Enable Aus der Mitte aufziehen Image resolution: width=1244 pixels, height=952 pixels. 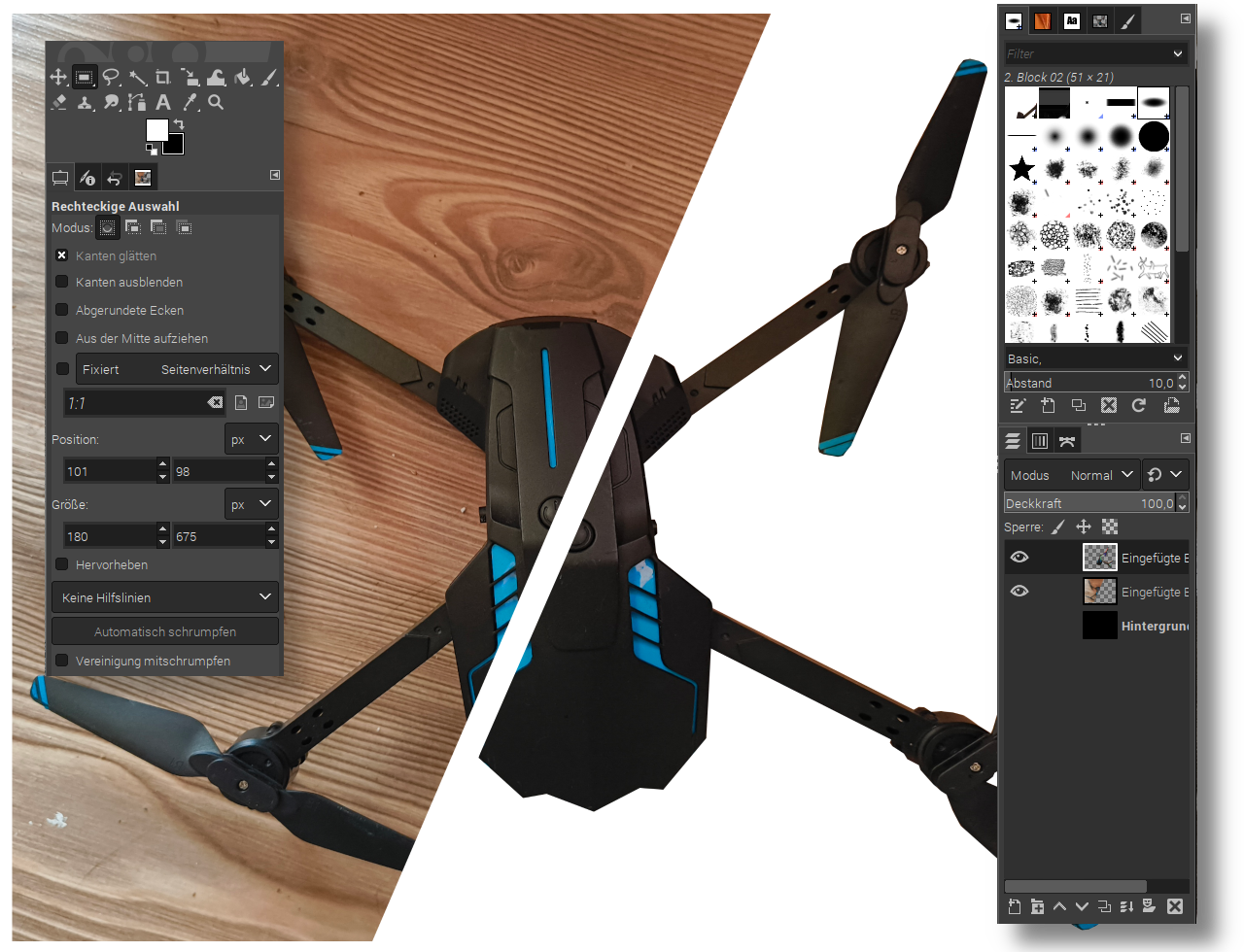(x=62, y=338)
